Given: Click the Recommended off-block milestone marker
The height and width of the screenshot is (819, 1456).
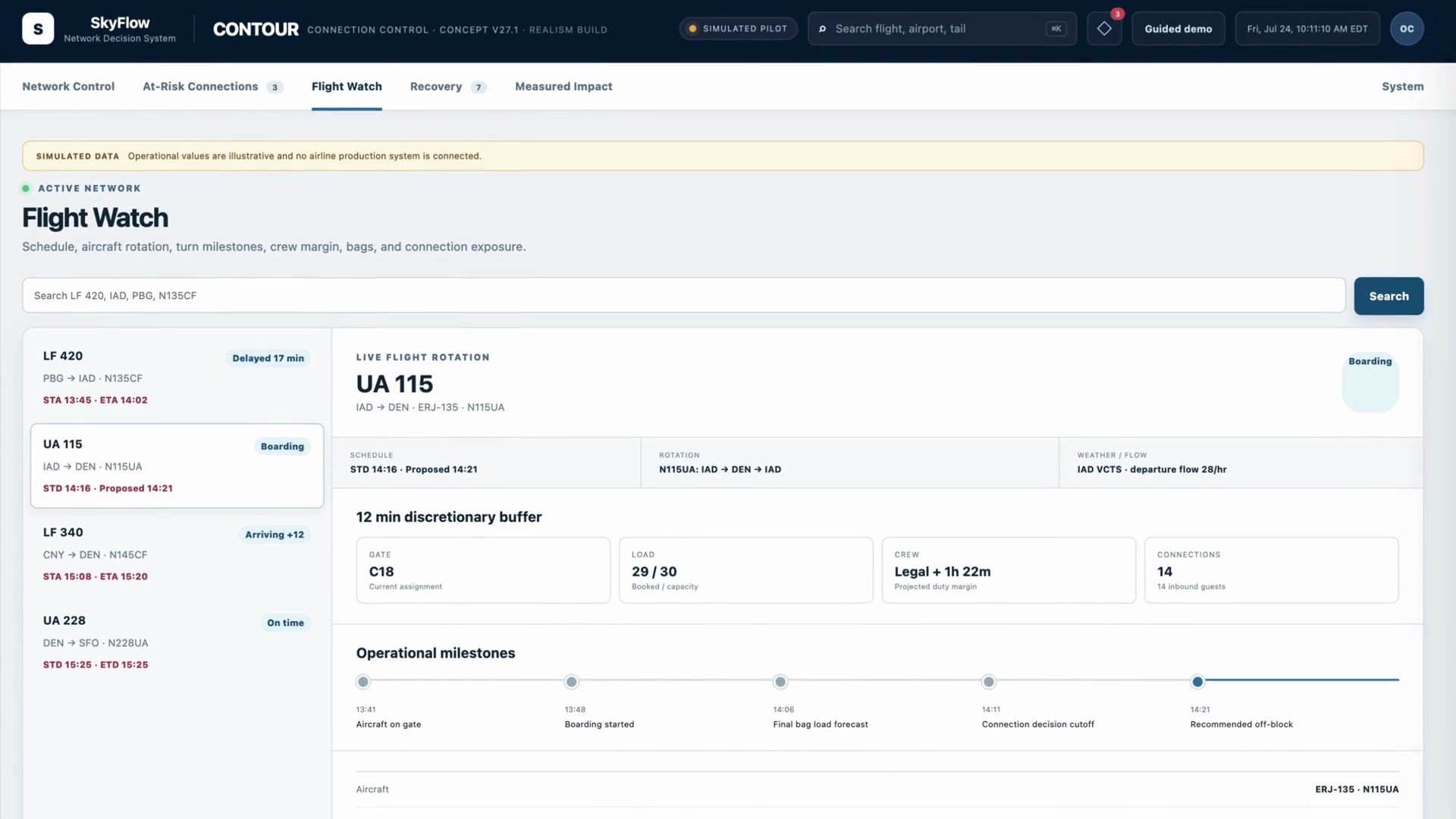Looking at the screenshot, I should tap(1197, 682).
